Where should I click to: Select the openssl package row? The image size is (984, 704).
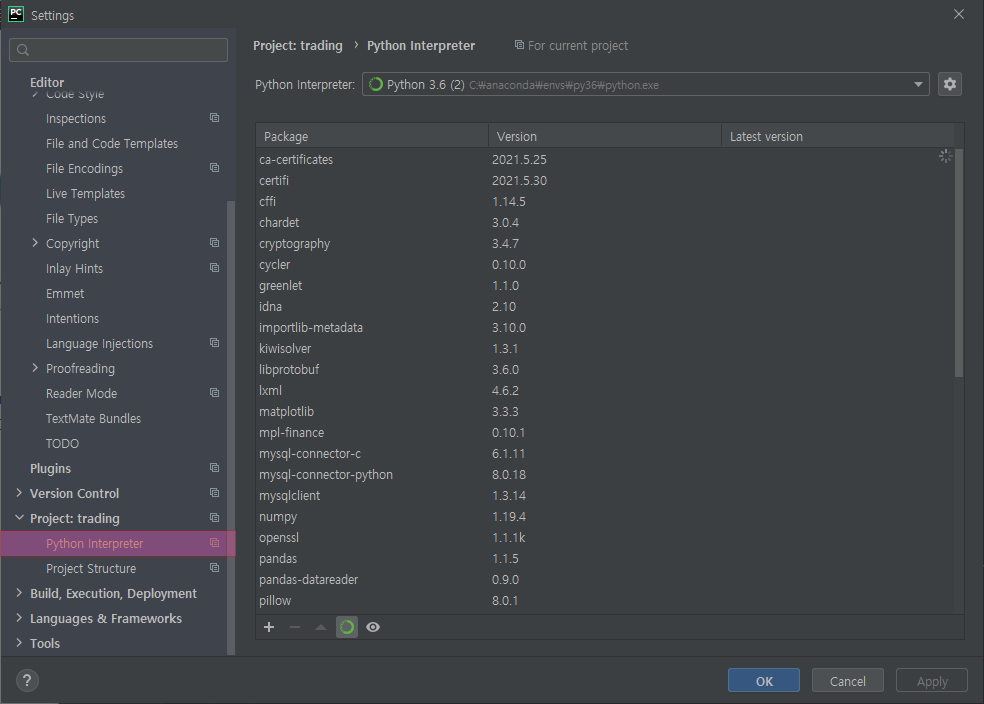click(605, 538)
